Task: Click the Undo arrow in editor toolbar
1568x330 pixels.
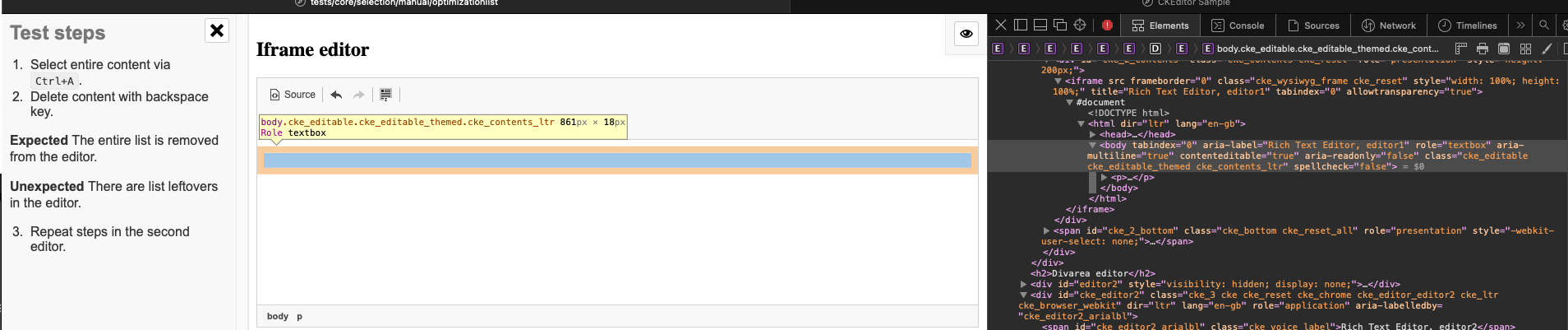Action: [336, 95]
